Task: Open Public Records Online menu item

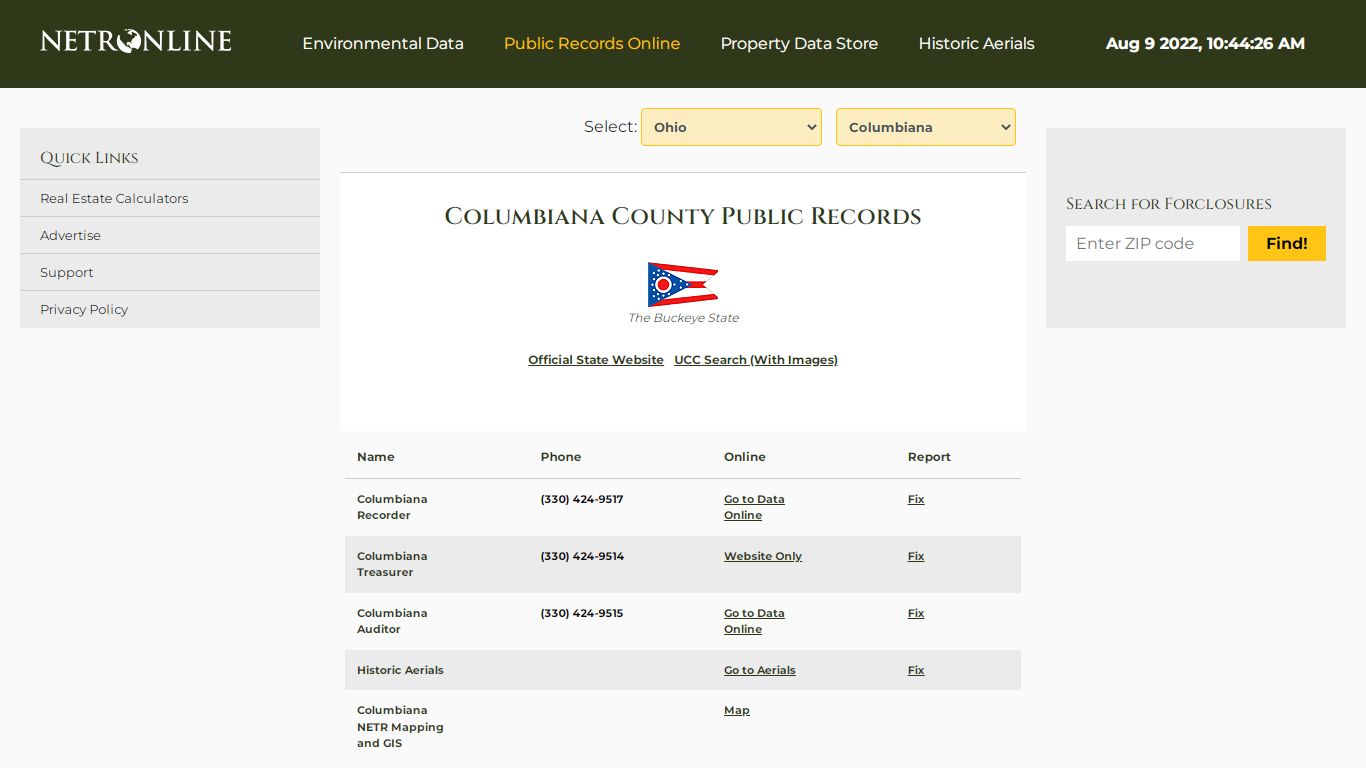Action: (x=592, y=44)
